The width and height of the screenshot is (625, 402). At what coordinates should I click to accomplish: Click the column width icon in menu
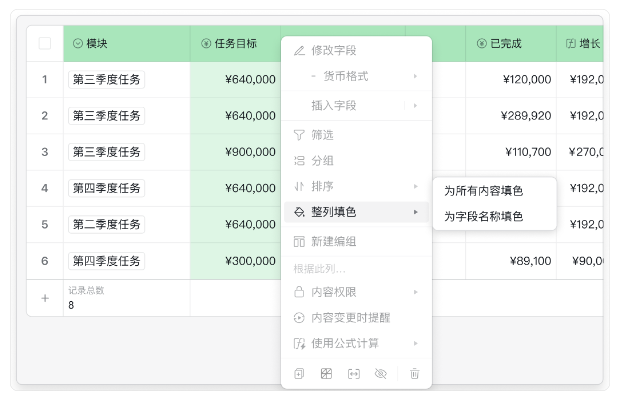[x=353, y=373]
